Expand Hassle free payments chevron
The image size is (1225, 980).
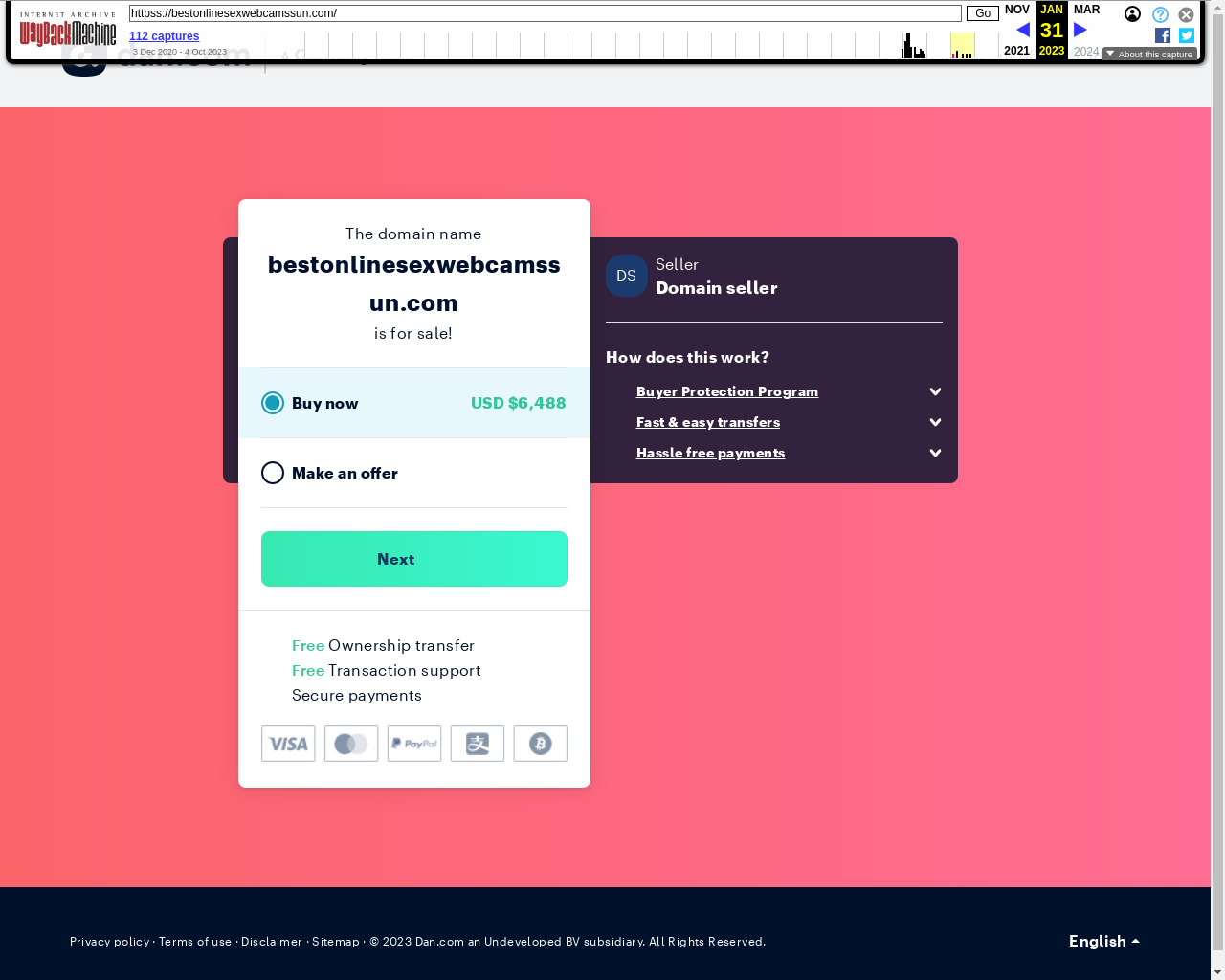[935, 453]
